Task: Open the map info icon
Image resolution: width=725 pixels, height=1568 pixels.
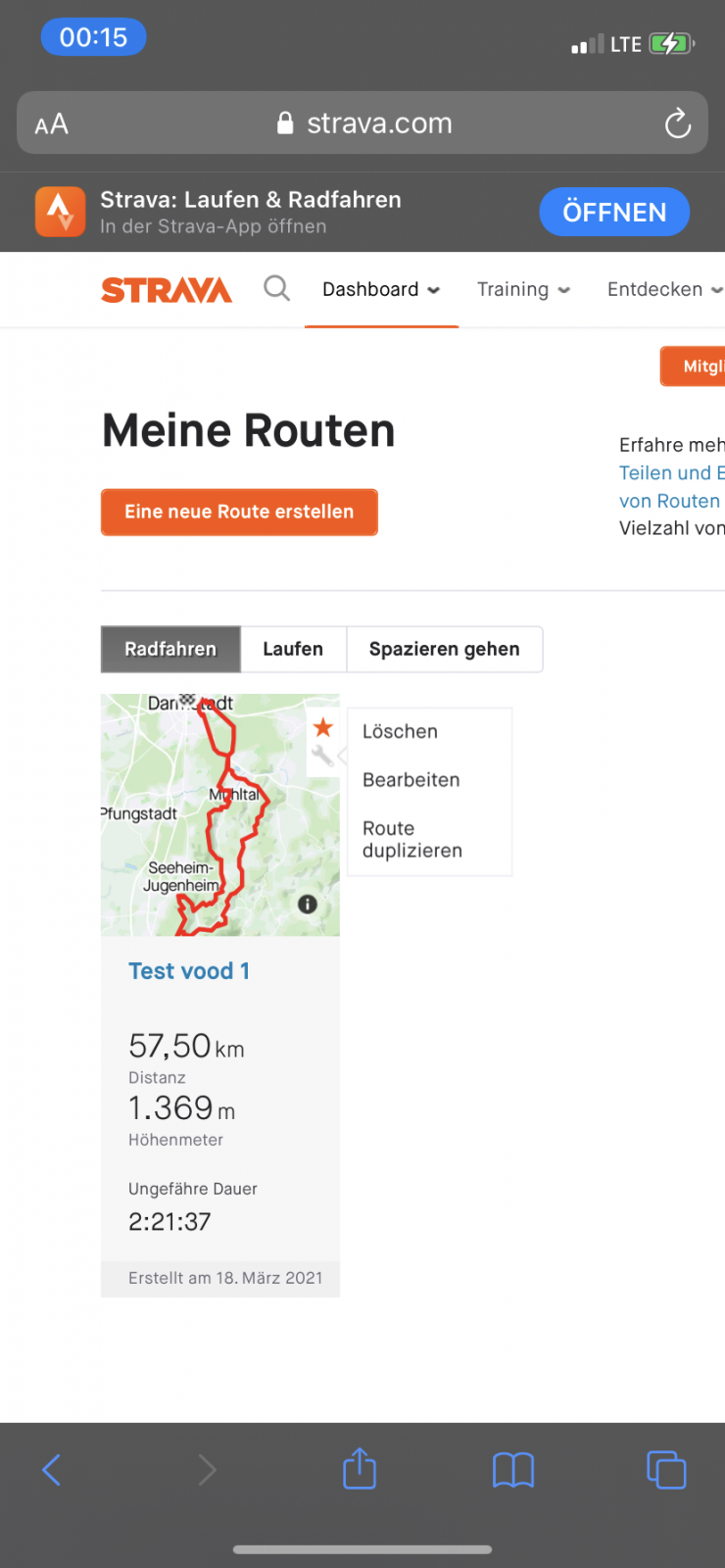Action: pyautogui.click(x=308, y=904)
